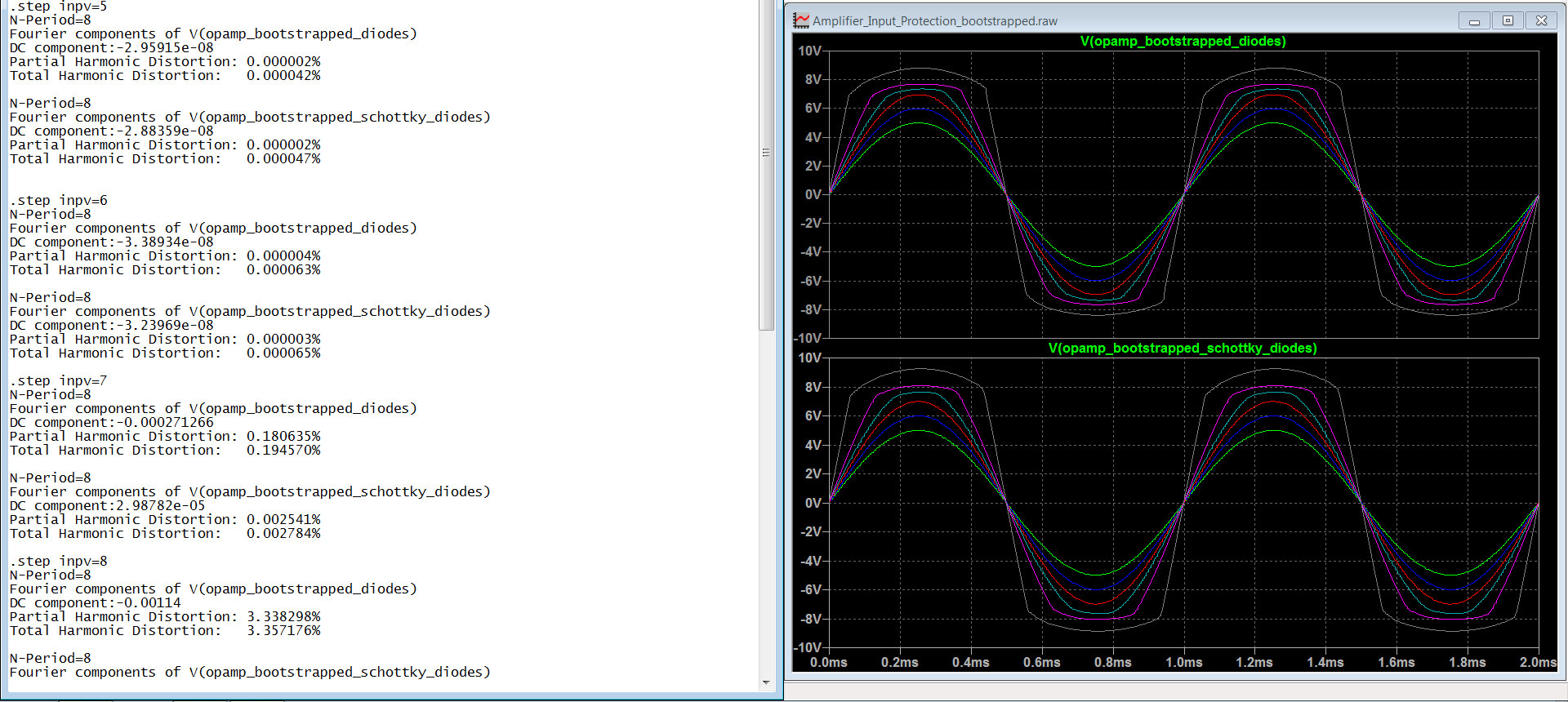Select the '.step inpv=8' line
The width and height of the screenshot is (1568, 702).
pos(58,561)
